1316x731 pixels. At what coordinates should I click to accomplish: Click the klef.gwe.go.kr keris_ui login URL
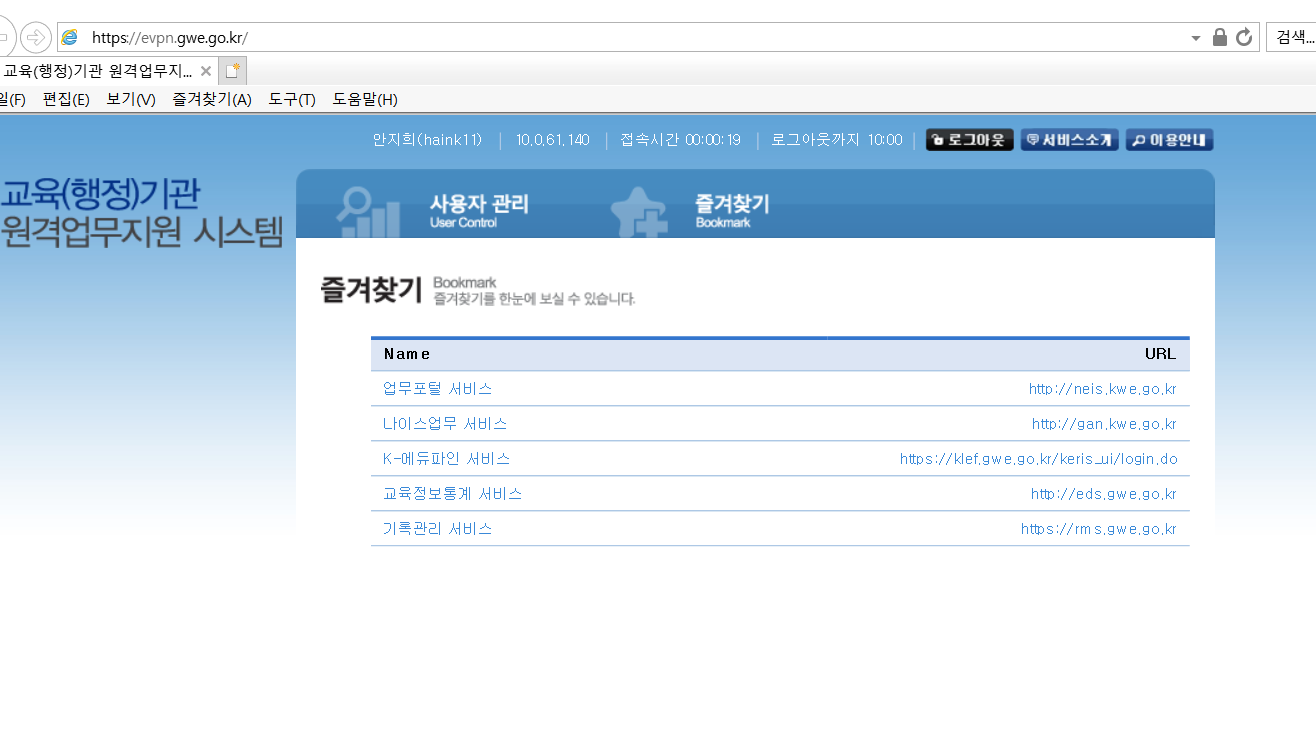[x=1039, y=459]
